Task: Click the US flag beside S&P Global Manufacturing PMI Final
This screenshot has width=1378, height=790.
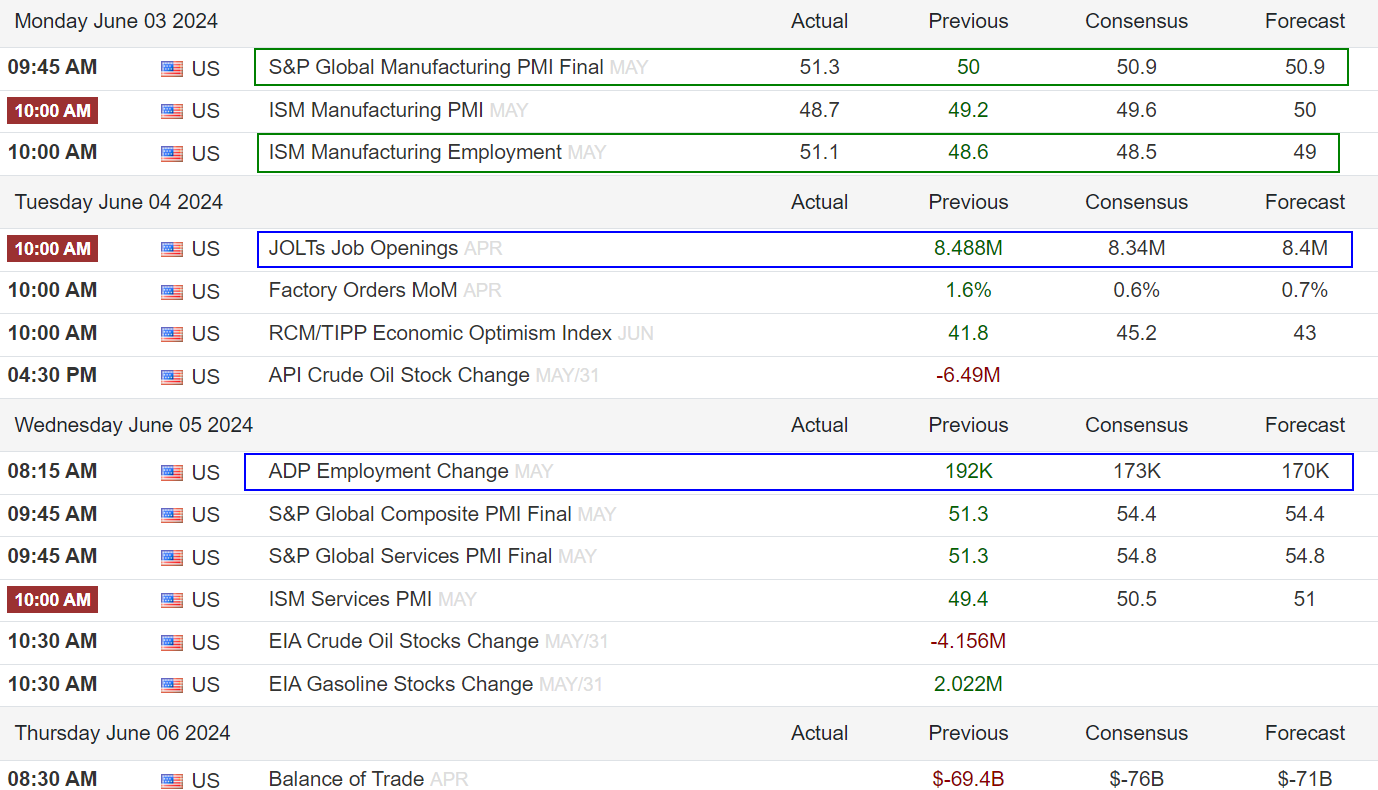Action: tap(172, 69)
